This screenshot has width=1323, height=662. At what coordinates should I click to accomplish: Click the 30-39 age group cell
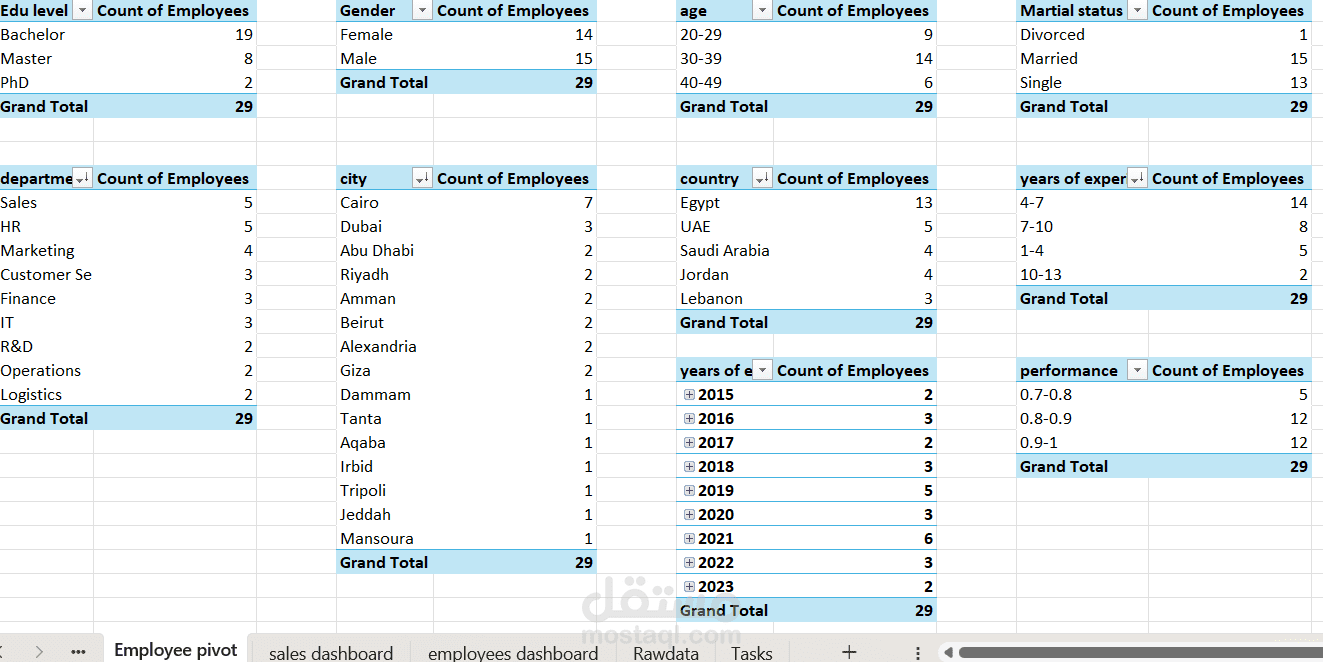[701, 59]
